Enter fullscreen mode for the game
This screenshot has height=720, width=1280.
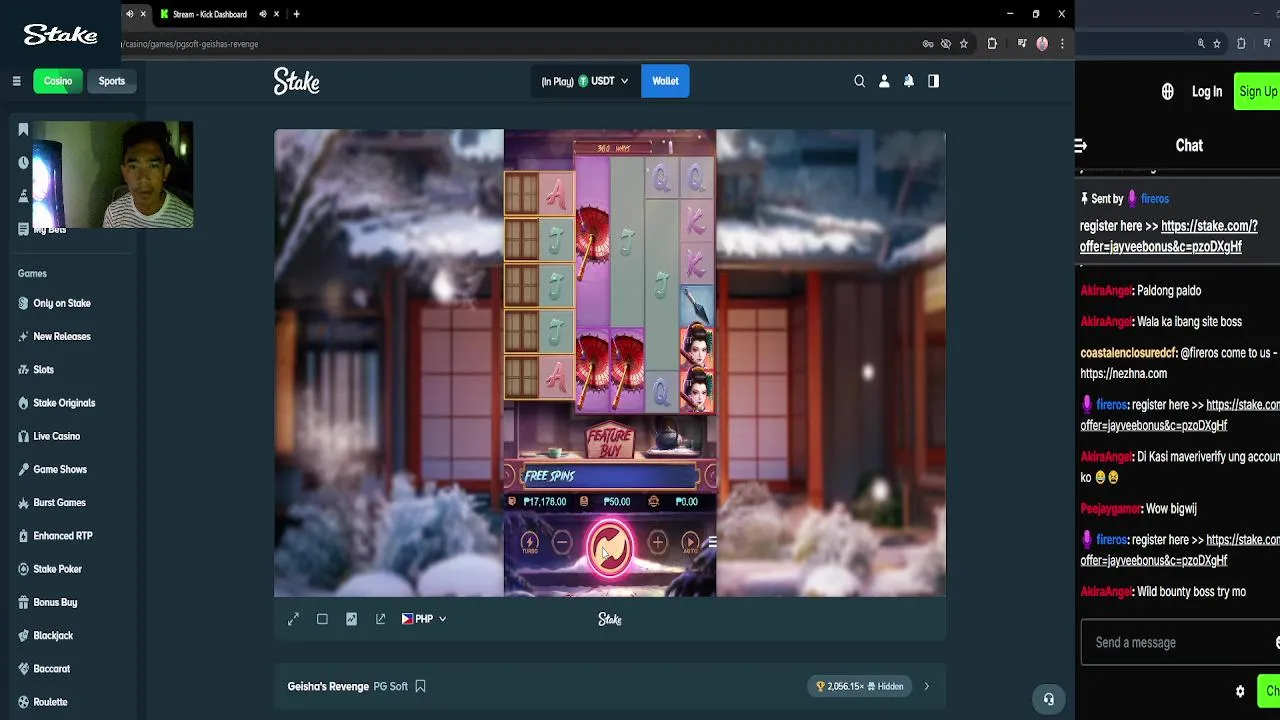293,619
